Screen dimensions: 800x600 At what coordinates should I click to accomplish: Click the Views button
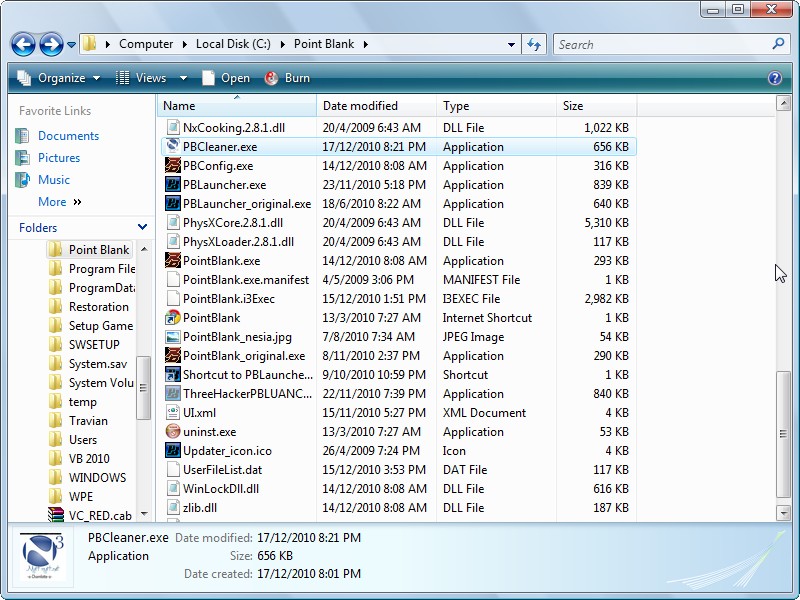(141, 78)
